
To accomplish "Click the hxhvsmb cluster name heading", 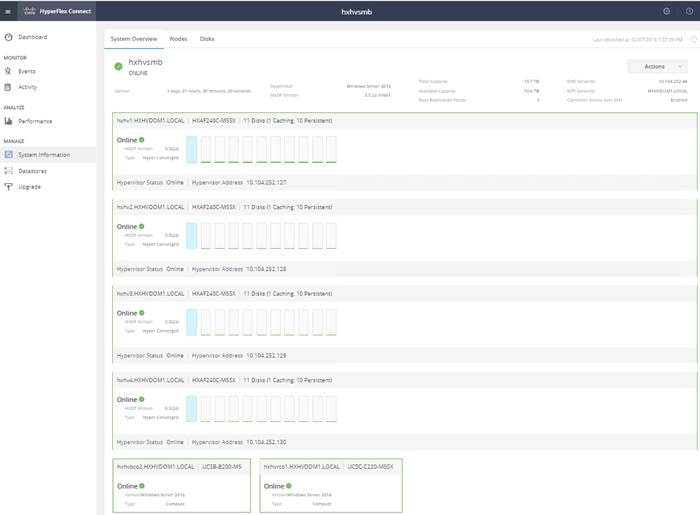I will tap(146, 62).
